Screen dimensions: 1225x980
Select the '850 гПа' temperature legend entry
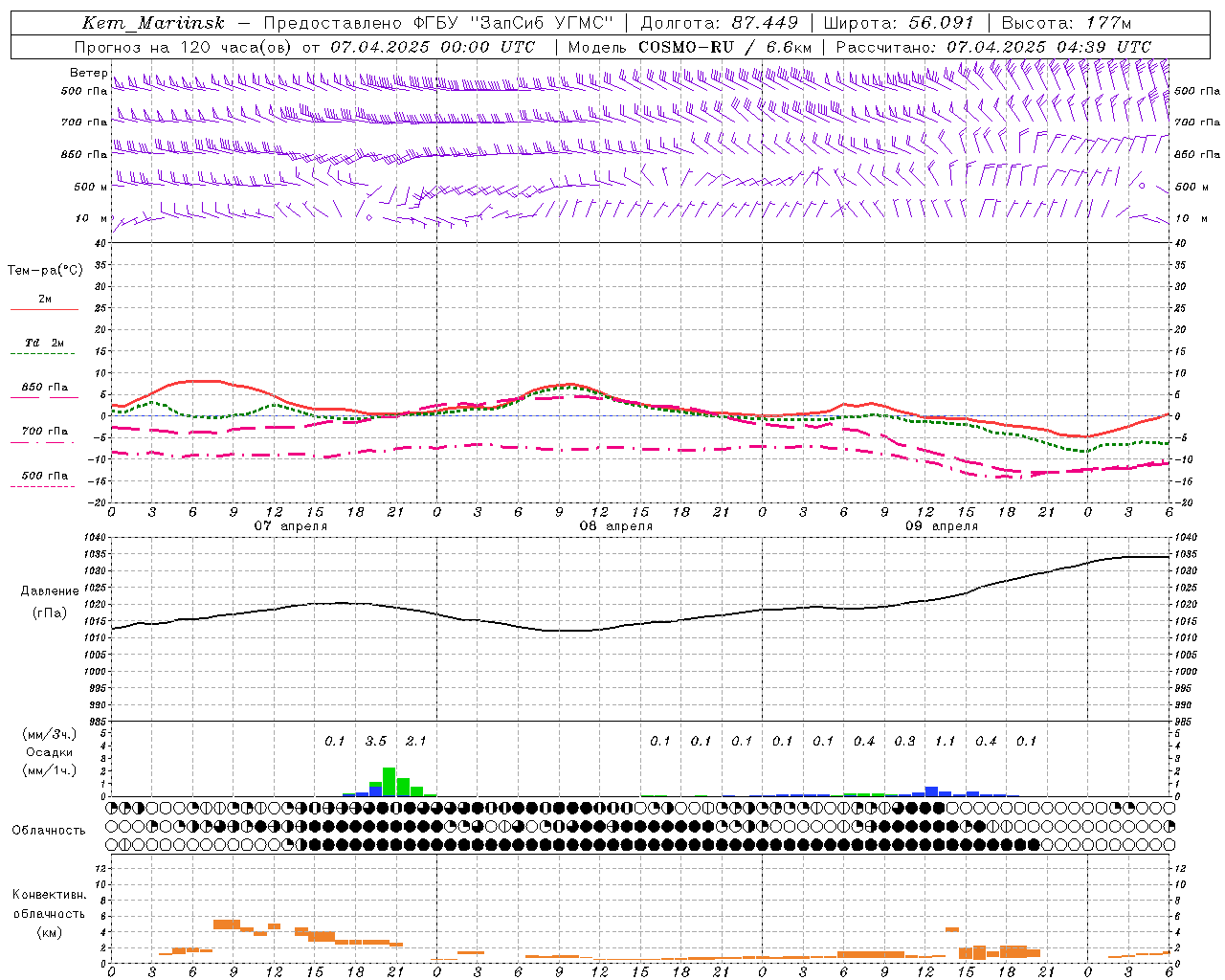44,388
